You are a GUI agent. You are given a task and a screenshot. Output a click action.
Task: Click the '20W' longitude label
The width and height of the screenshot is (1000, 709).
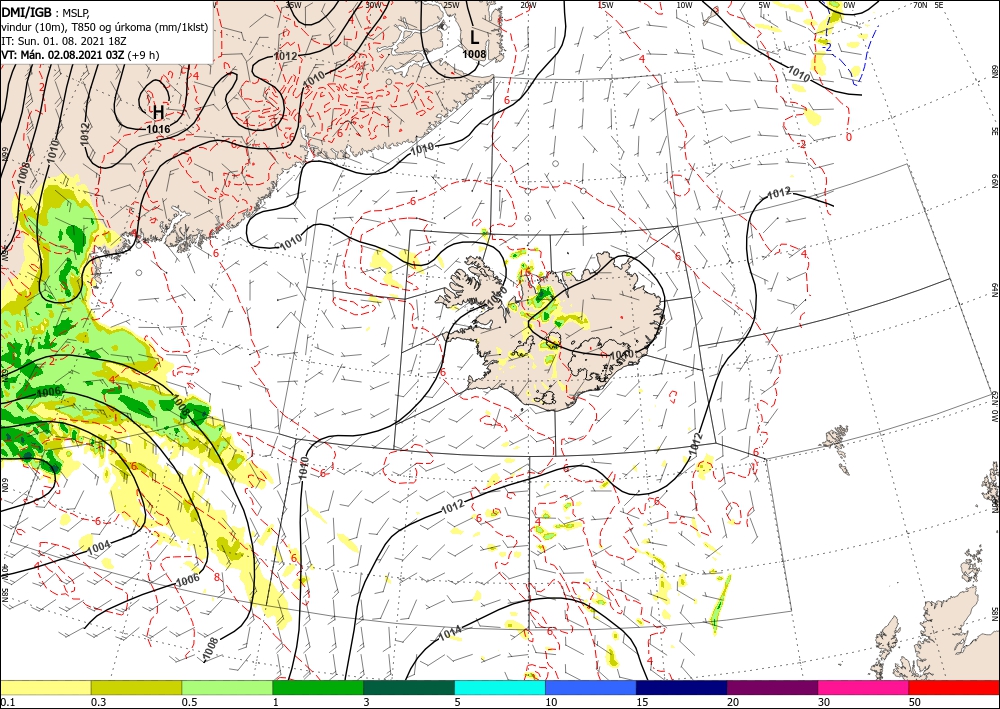coord(527,4)
